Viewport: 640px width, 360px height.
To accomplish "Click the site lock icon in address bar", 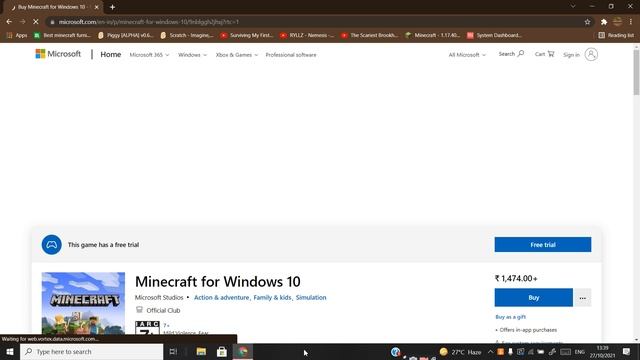I will 52,22.
